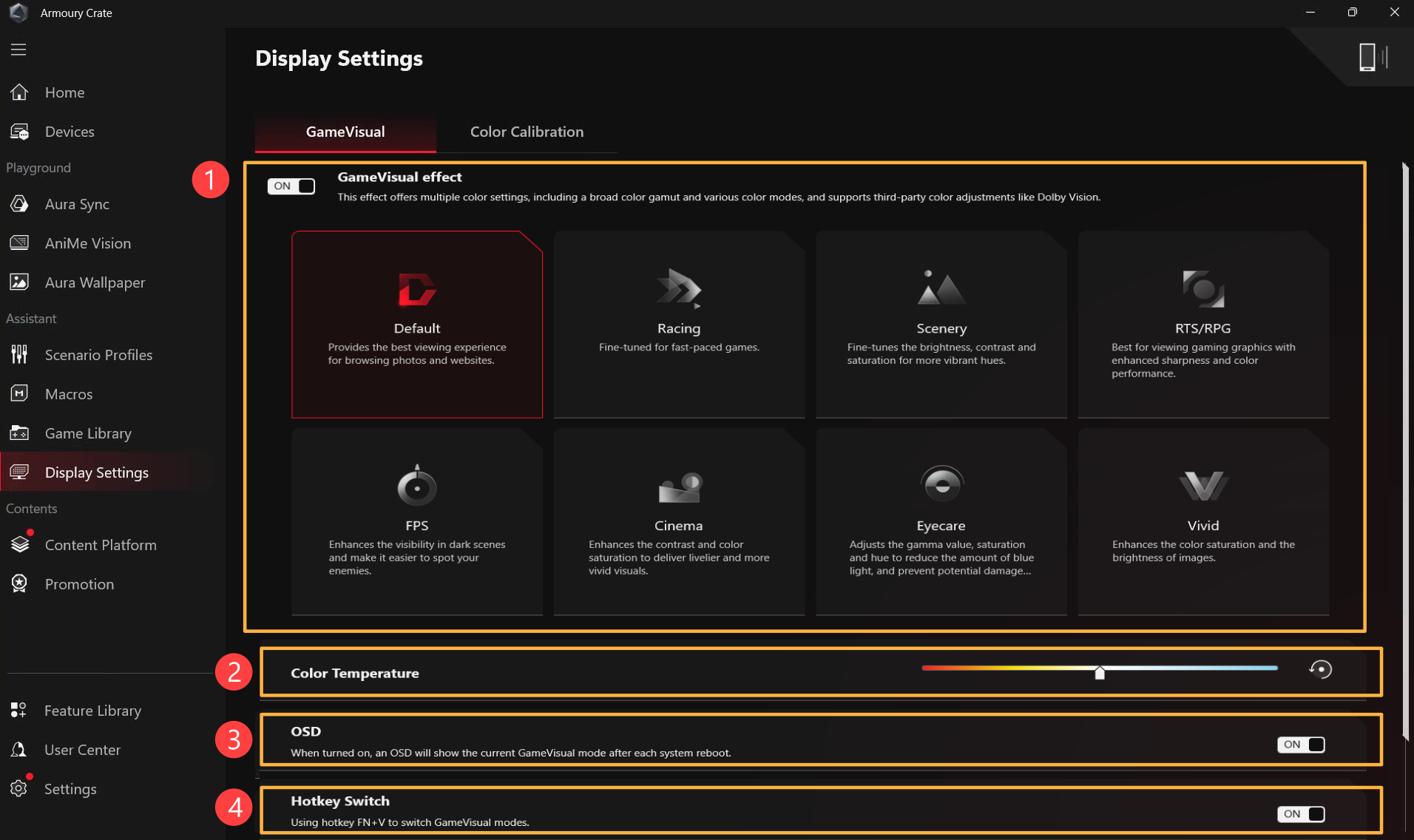This screenshot has height=840, width=1414.
Task: Select the Eyecare display mode card
Action: tap(941, 521)
